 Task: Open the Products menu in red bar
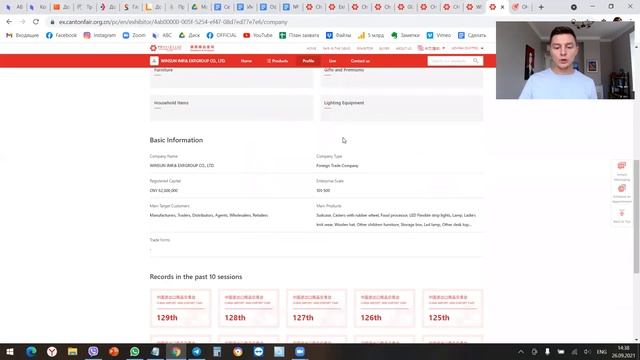[x=278, y=61]
